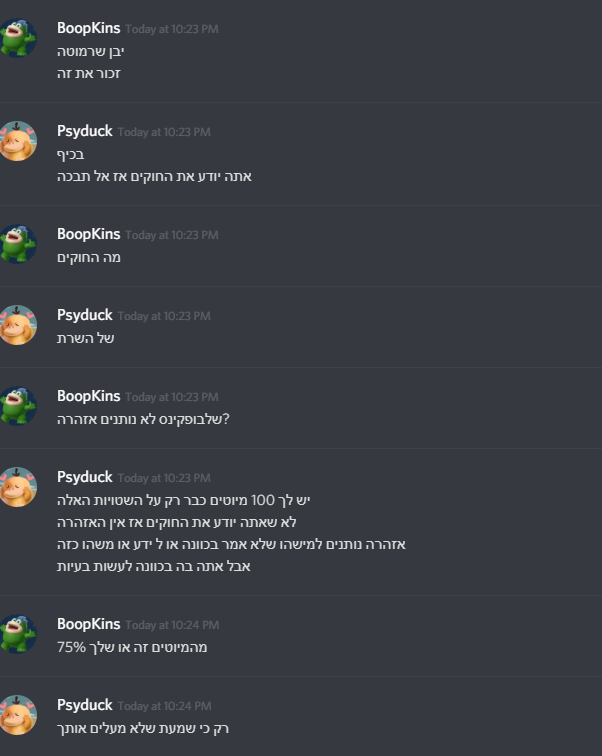Click Psyduck avatar beside של השרת
Screen dimensions: 602x756
tap(18, 325)
